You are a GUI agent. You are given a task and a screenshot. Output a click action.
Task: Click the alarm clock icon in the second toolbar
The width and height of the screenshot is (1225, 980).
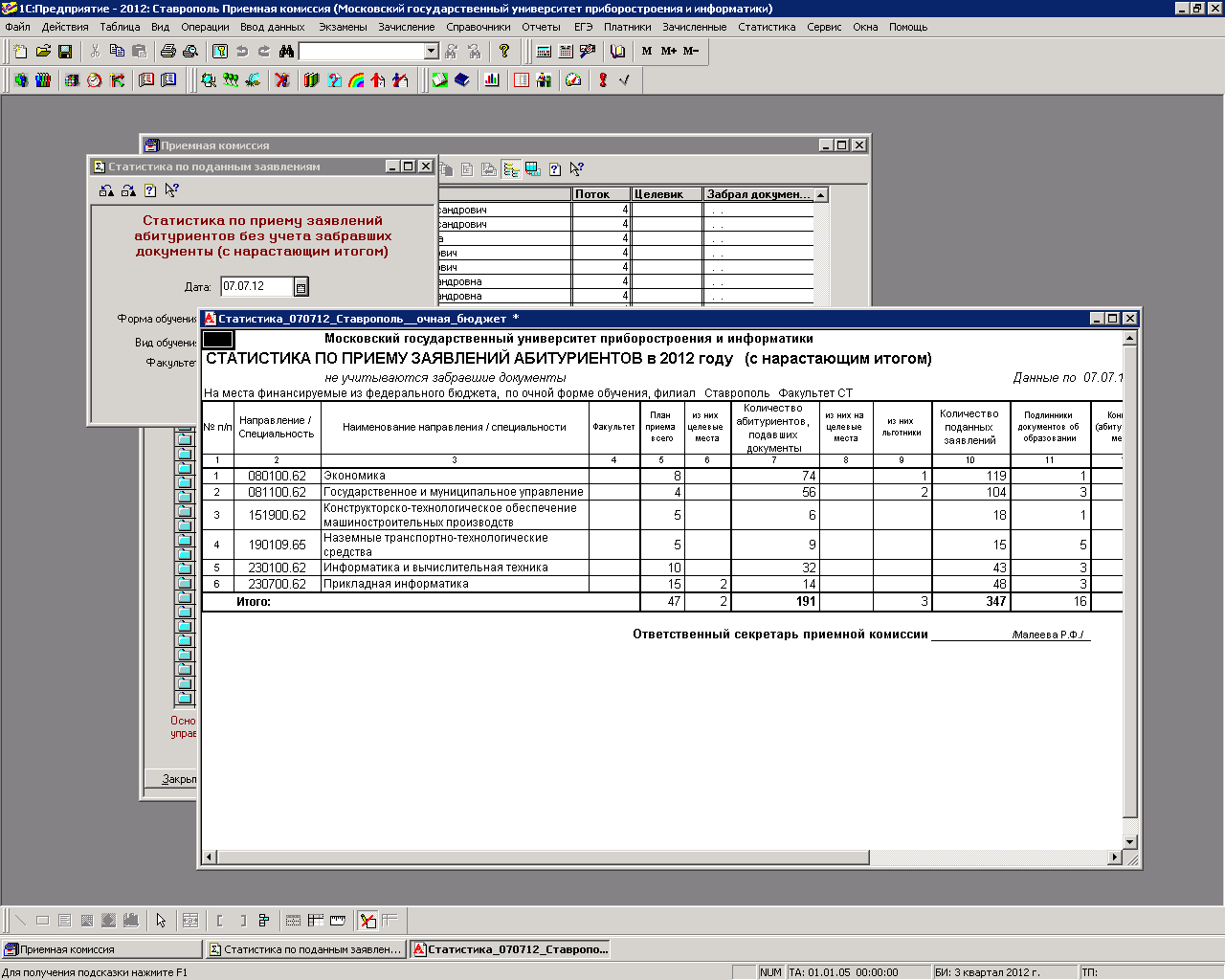[94, 80]
